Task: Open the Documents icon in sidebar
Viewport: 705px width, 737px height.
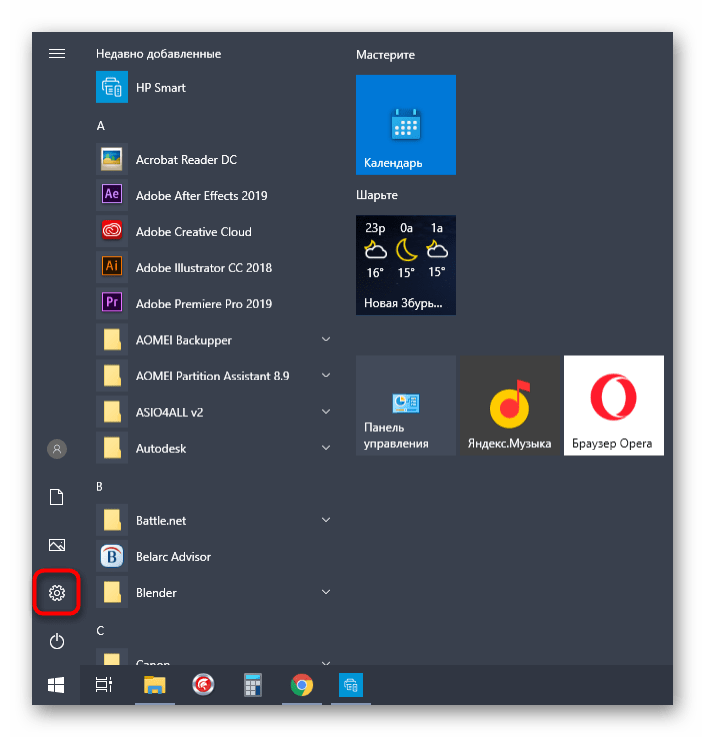Action: (57, 497)
